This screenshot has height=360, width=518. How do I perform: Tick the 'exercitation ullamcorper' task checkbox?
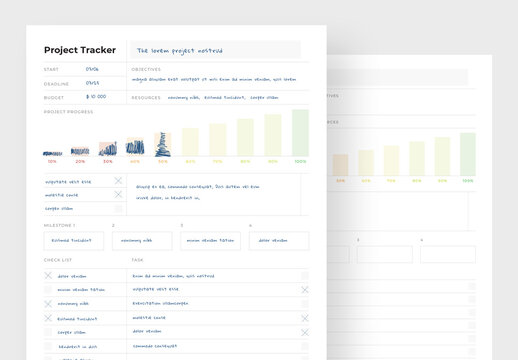click(x=305, y=304)
